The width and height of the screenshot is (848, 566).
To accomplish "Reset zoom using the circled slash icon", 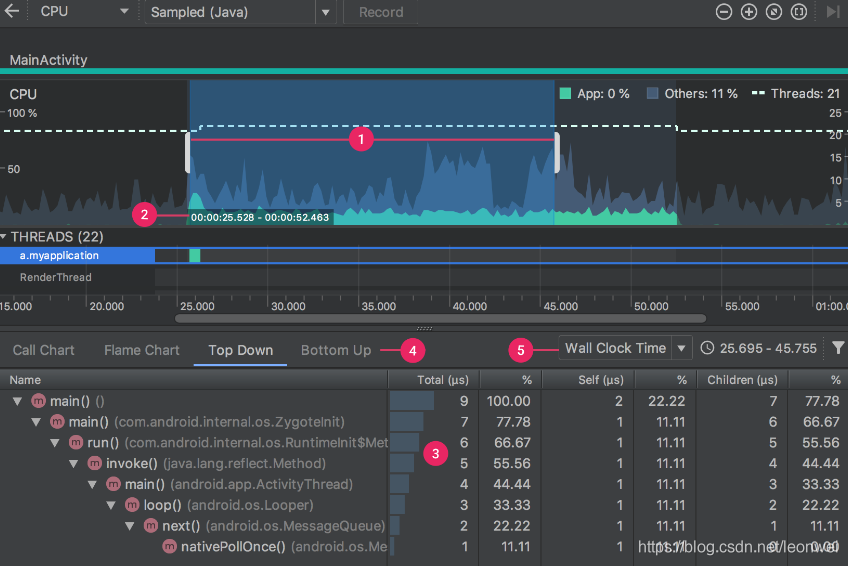I will [x=774, y=12].
